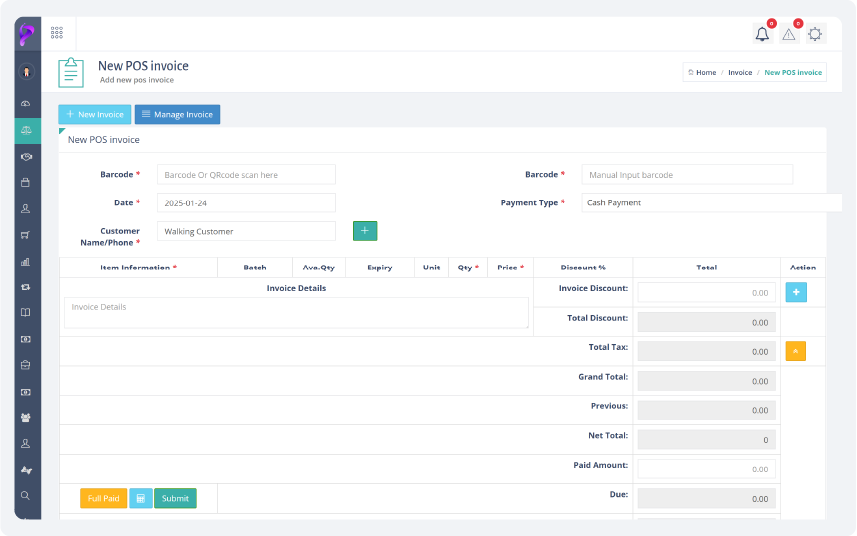This screenshot has height=536, width=857.
Task: Click the blue plus button in Action column
Action: point(796,293)
